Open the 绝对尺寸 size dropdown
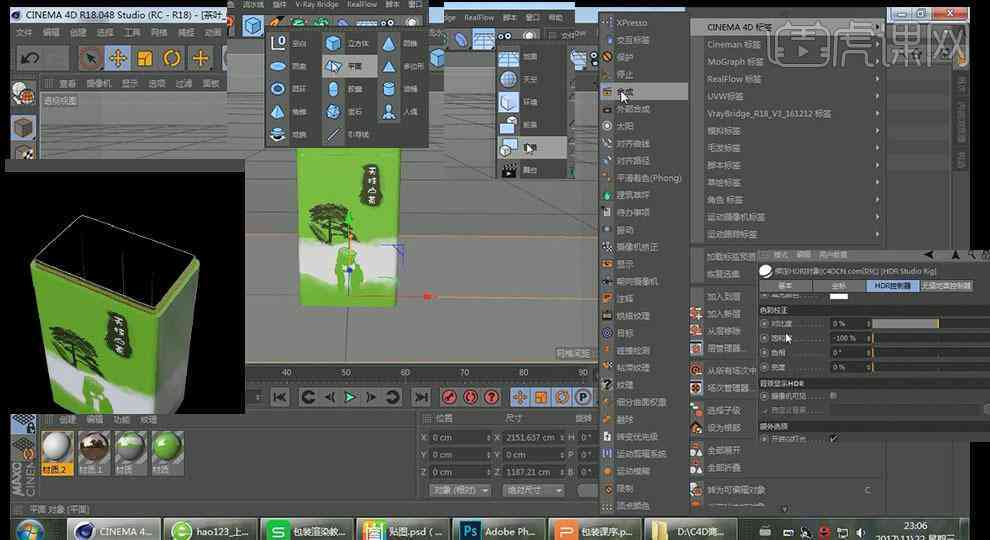 [x=534, y=490]
